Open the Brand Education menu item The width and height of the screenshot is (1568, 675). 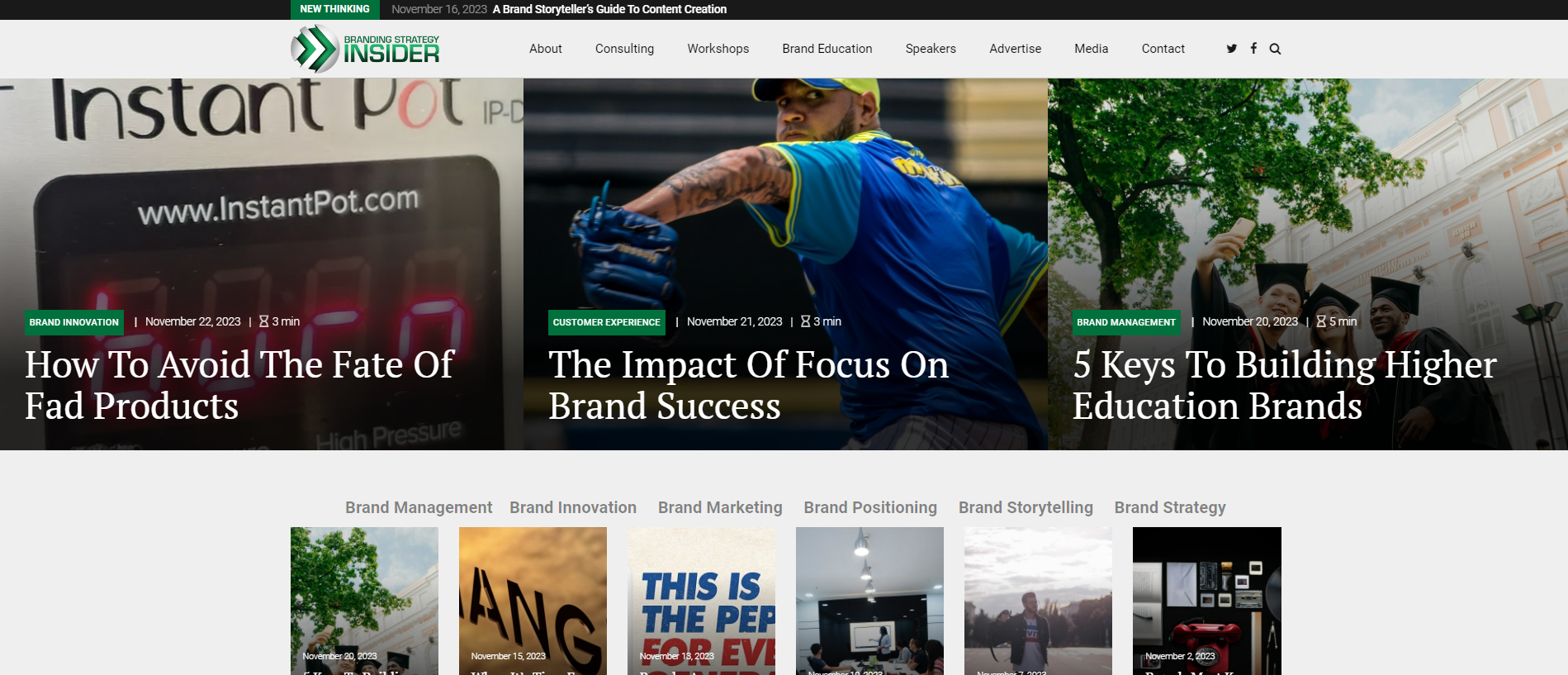click(827, 49)
